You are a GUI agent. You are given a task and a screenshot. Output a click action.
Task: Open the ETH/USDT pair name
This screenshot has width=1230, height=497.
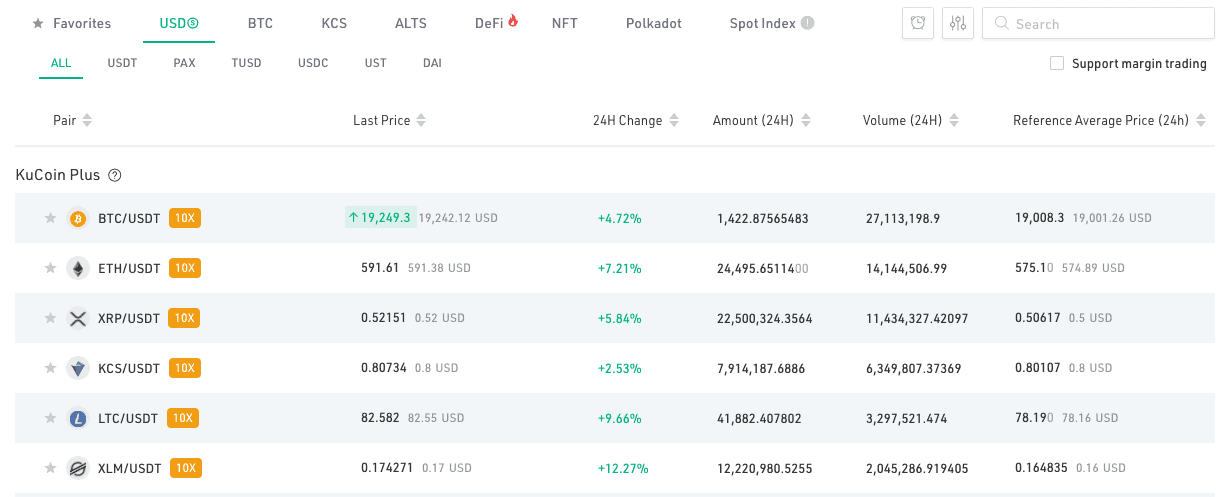(x=129, y=268)
